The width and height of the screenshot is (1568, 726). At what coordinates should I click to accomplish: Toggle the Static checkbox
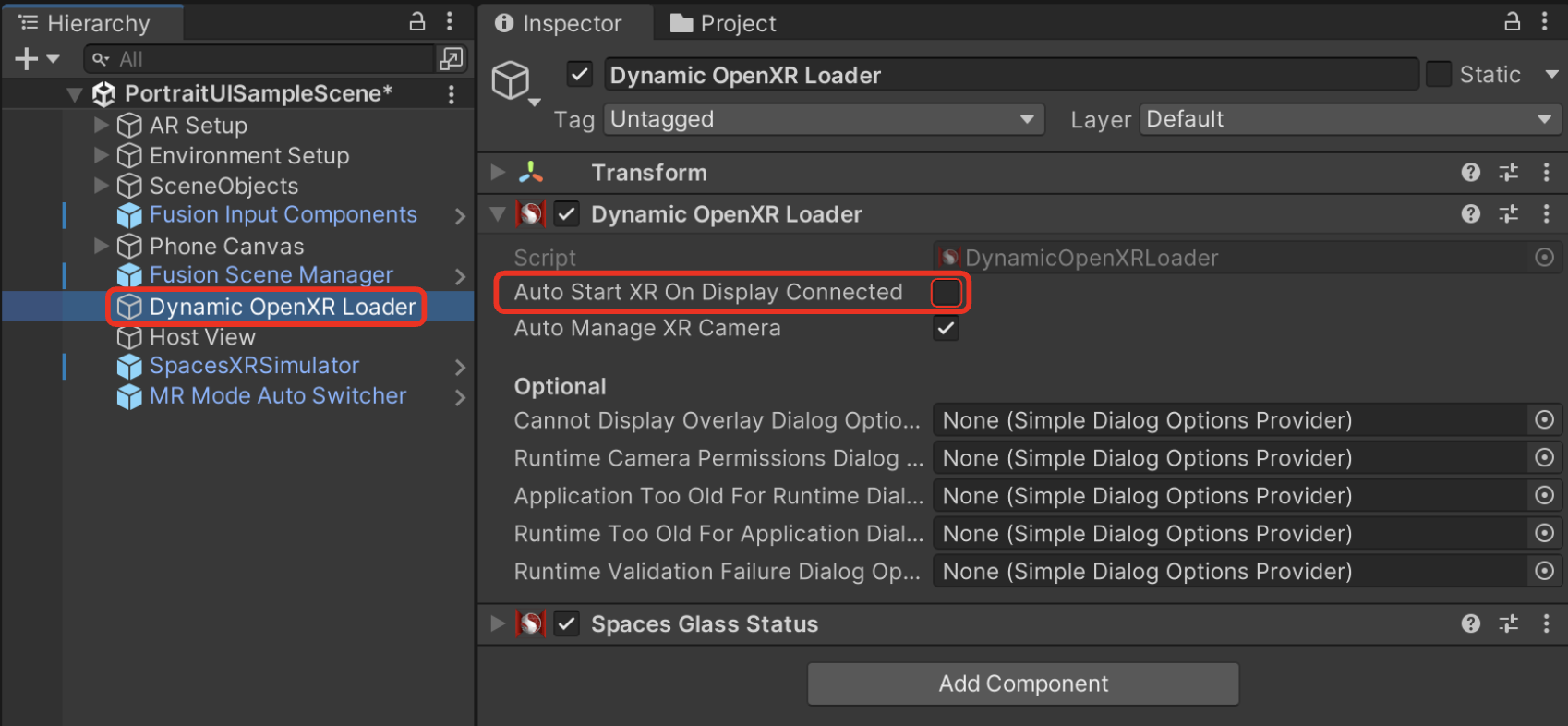point(1439,74)
